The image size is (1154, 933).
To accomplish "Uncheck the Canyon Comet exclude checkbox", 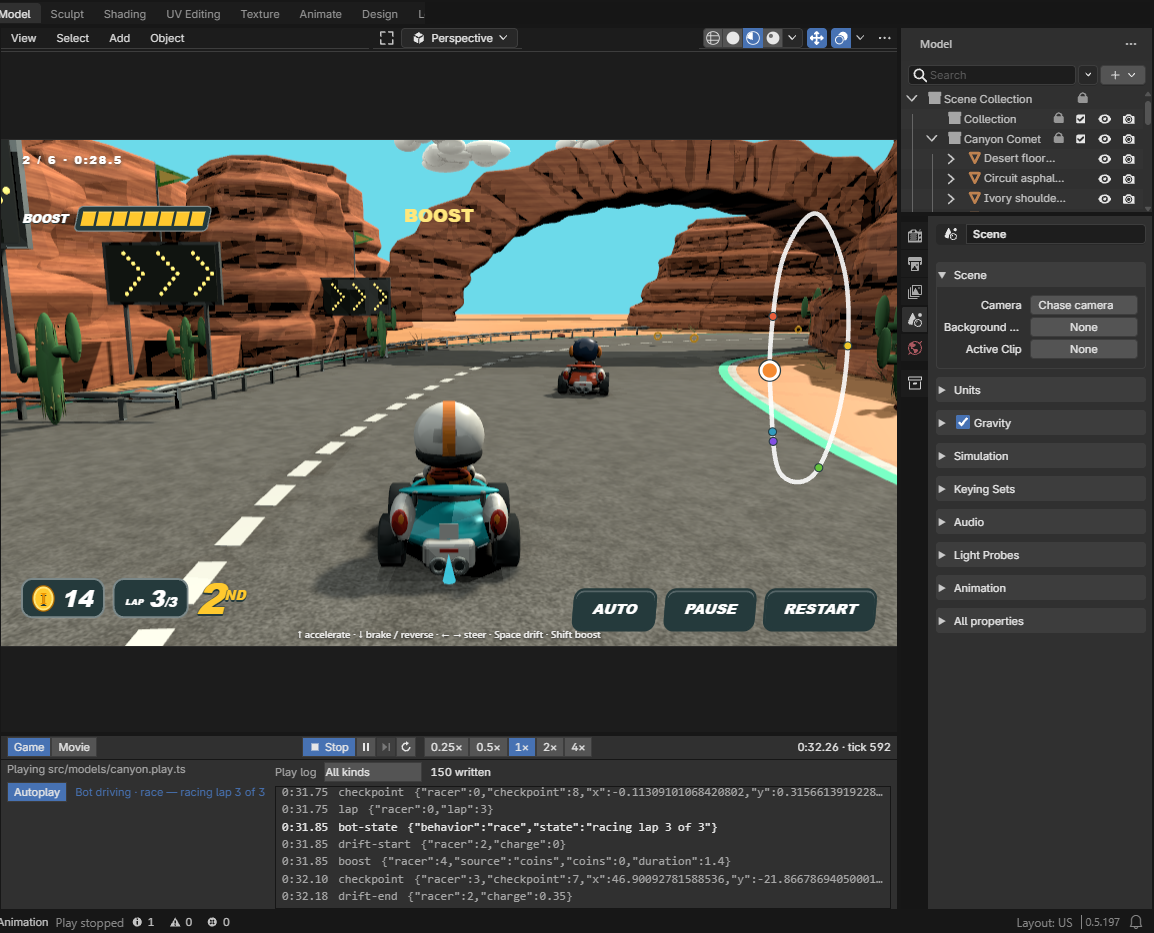I will point(1080,138).
